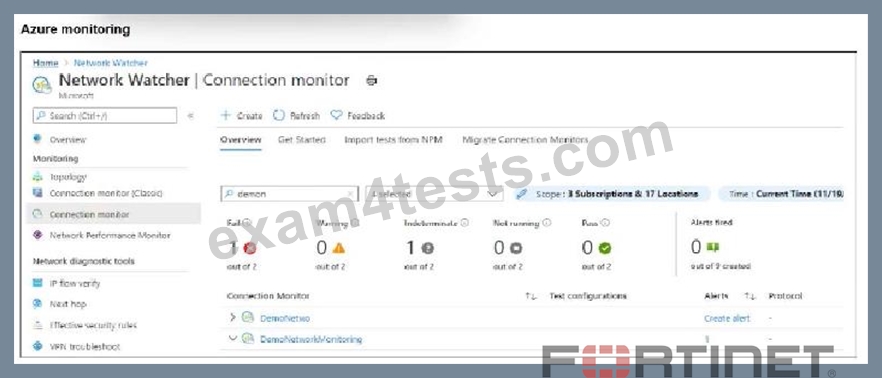The height and width of the screenshot is (378, 882).
Task: Click the Feedback heart icon
Action: pos(336,115)
